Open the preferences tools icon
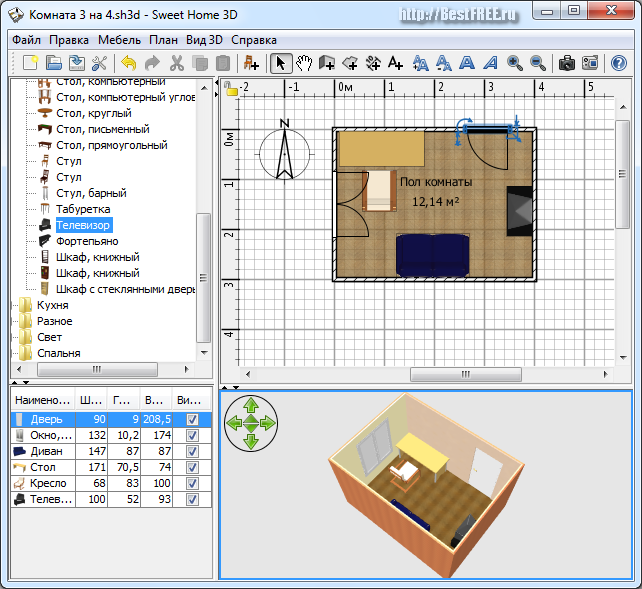 point(98,63)
